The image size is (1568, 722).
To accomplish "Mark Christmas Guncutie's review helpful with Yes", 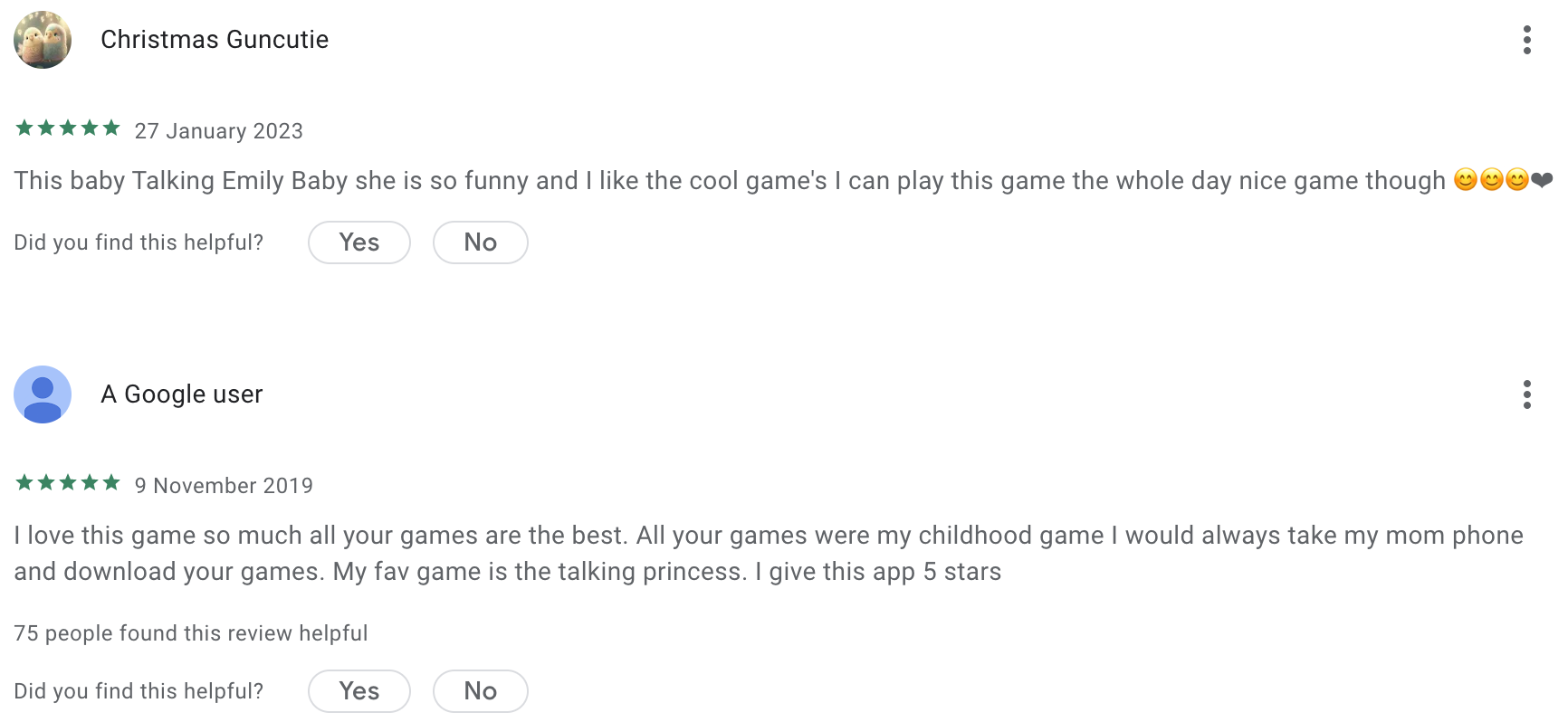I will [x=359, y=242].
